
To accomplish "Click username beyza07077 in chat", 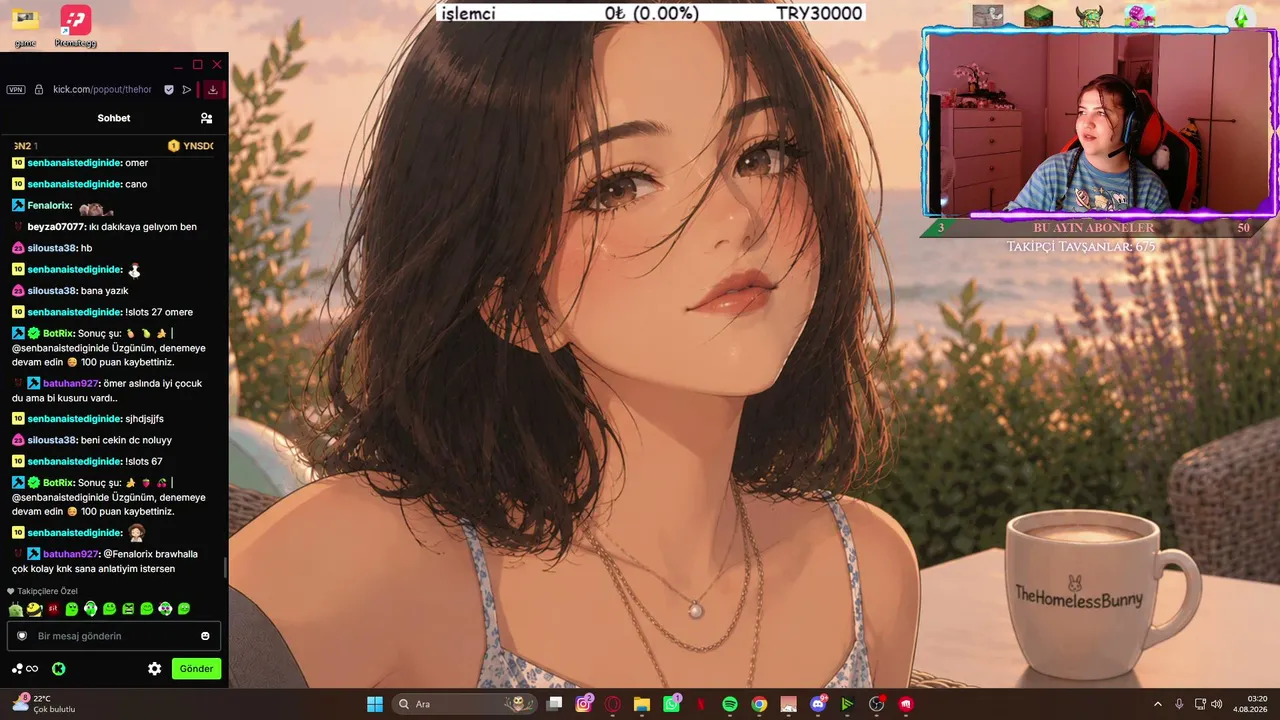I will pos(57,227).
